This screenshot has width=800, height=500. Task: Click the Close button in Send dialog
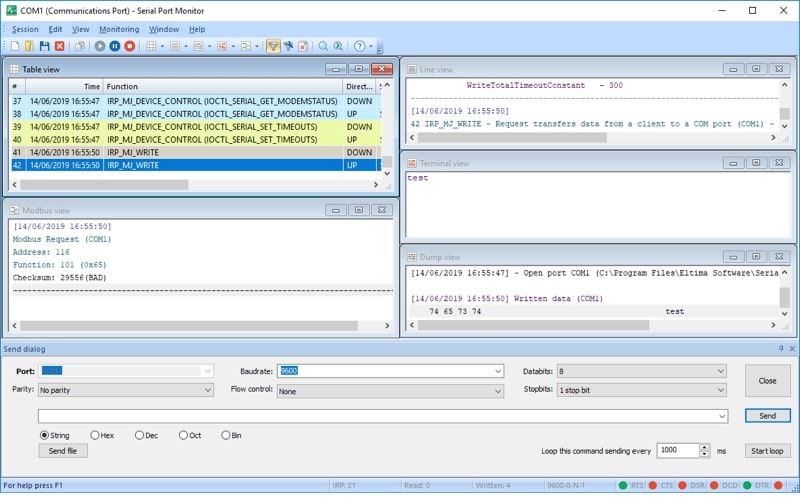[767, 381]
